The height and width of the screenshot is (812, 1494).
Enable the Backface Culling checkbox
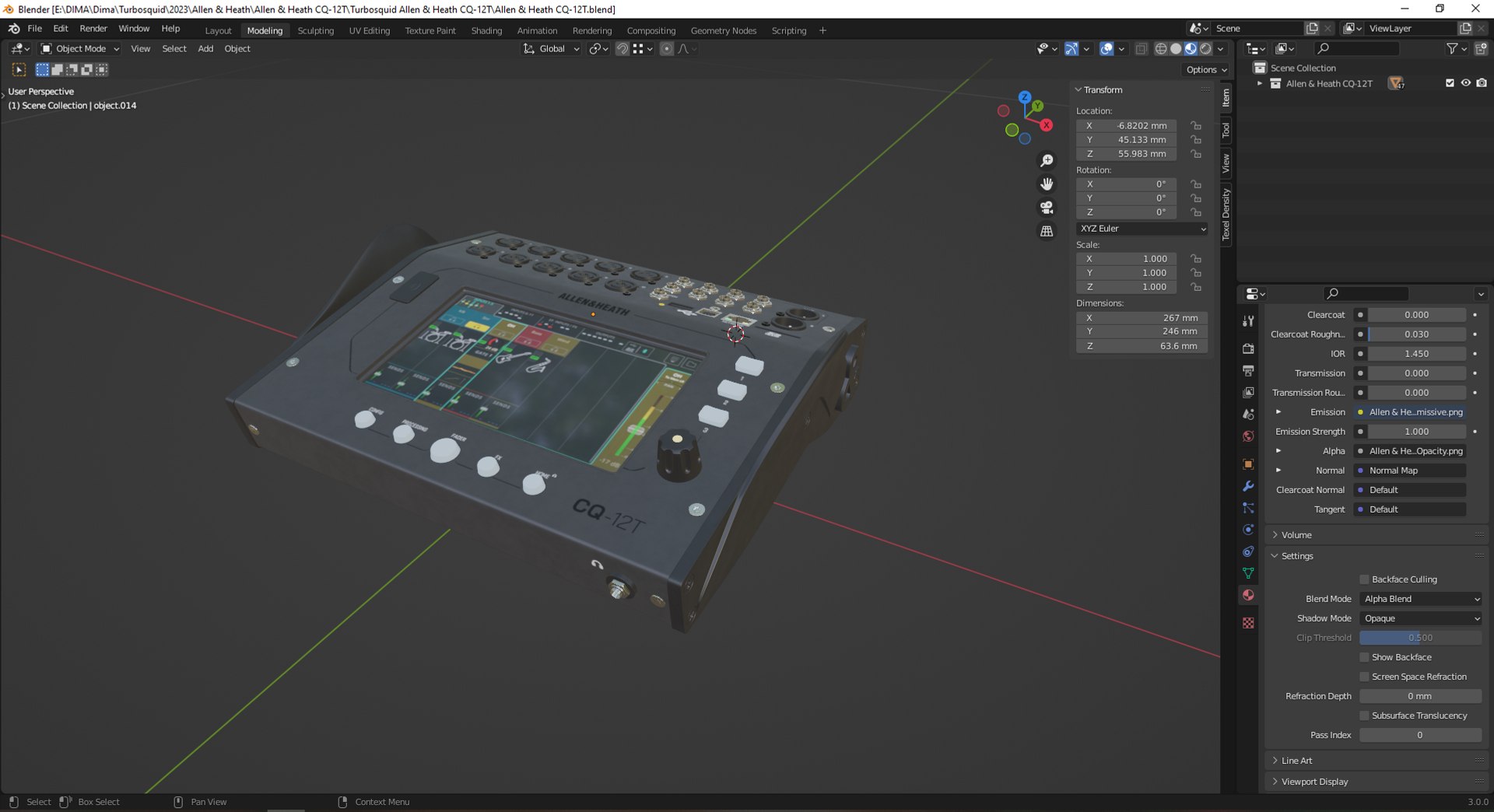pyautogui.click(x=1364, y=579)
